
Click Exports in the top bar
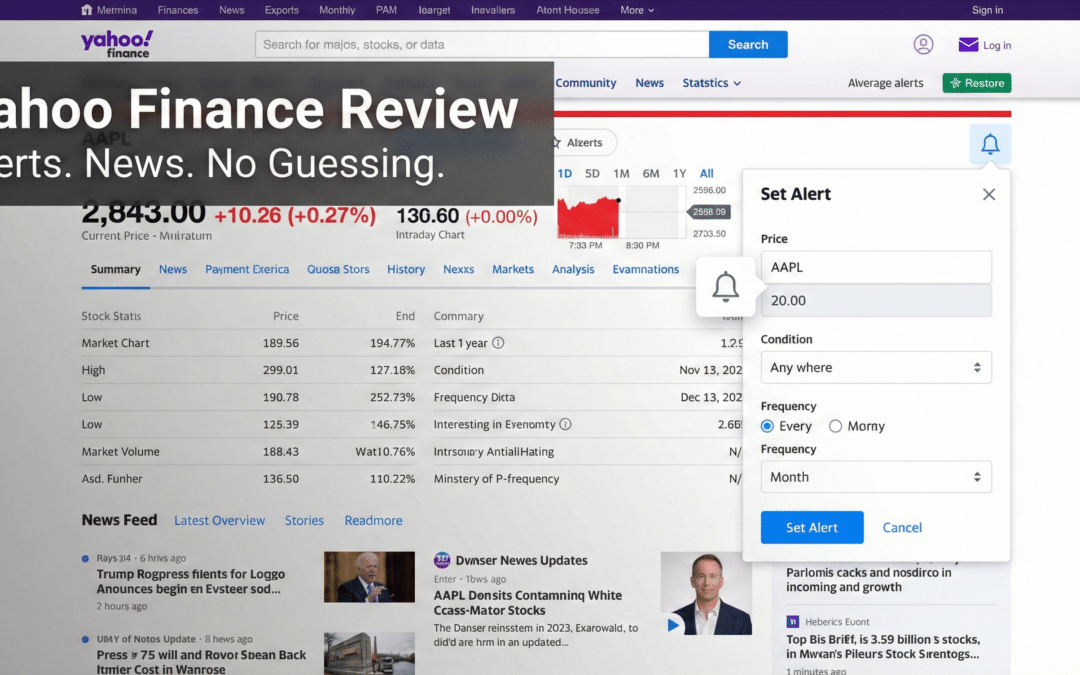pos(282,10)
